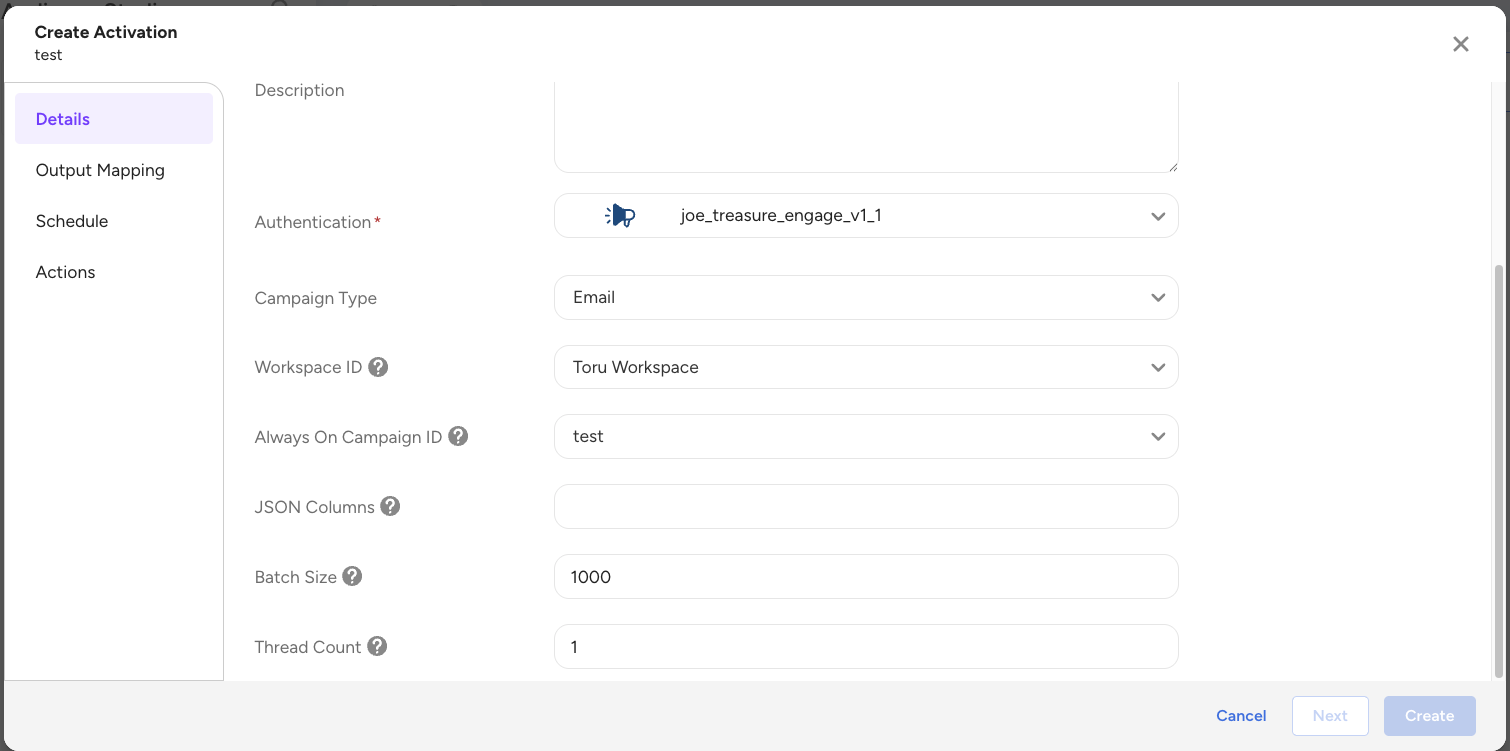
Task: Click the JSON Columns help icon
Action: click(x=390, y=506)
